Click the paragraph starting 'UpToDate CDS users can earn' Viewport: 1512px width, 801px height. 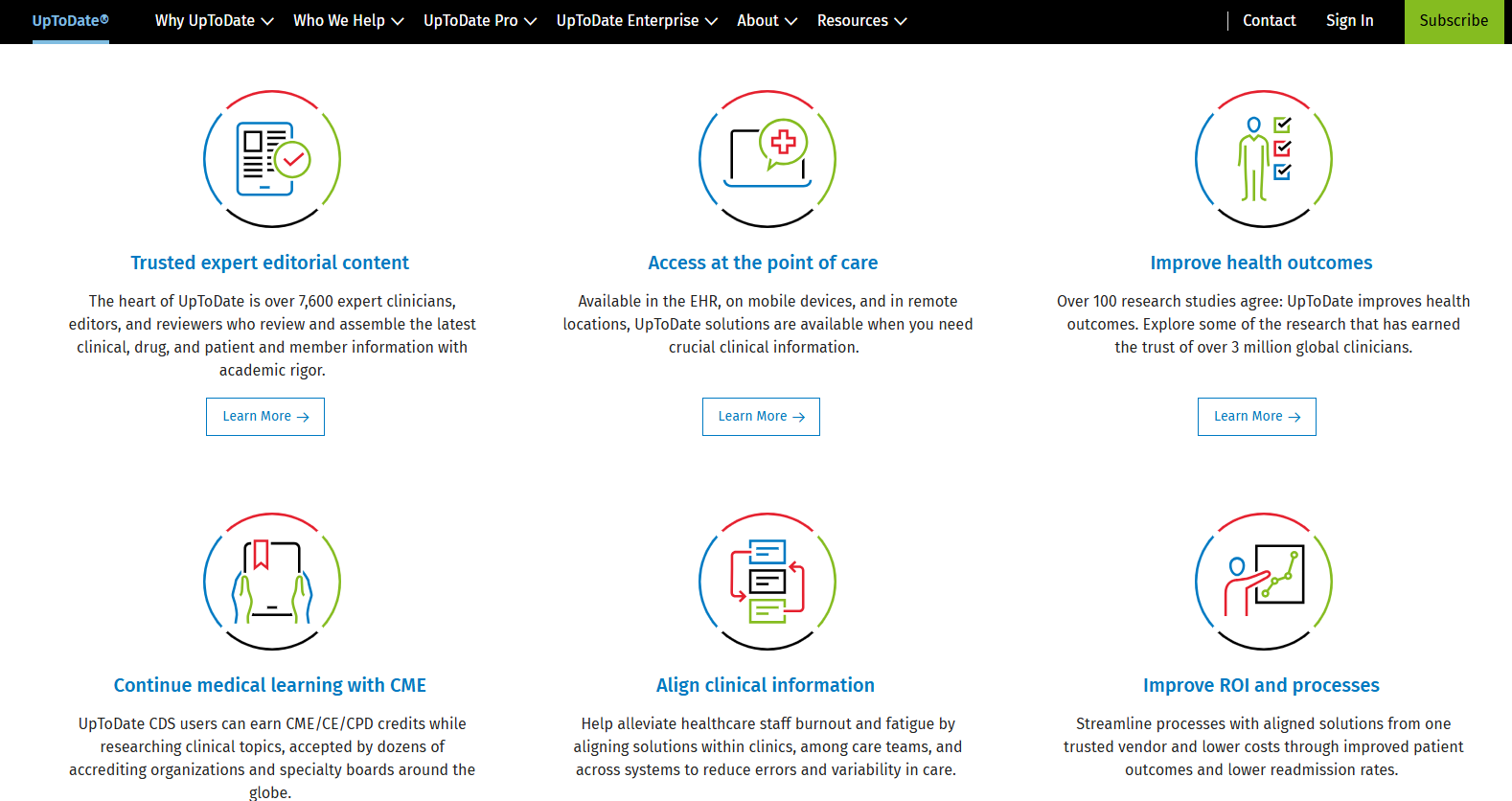(x=272, y=757)
